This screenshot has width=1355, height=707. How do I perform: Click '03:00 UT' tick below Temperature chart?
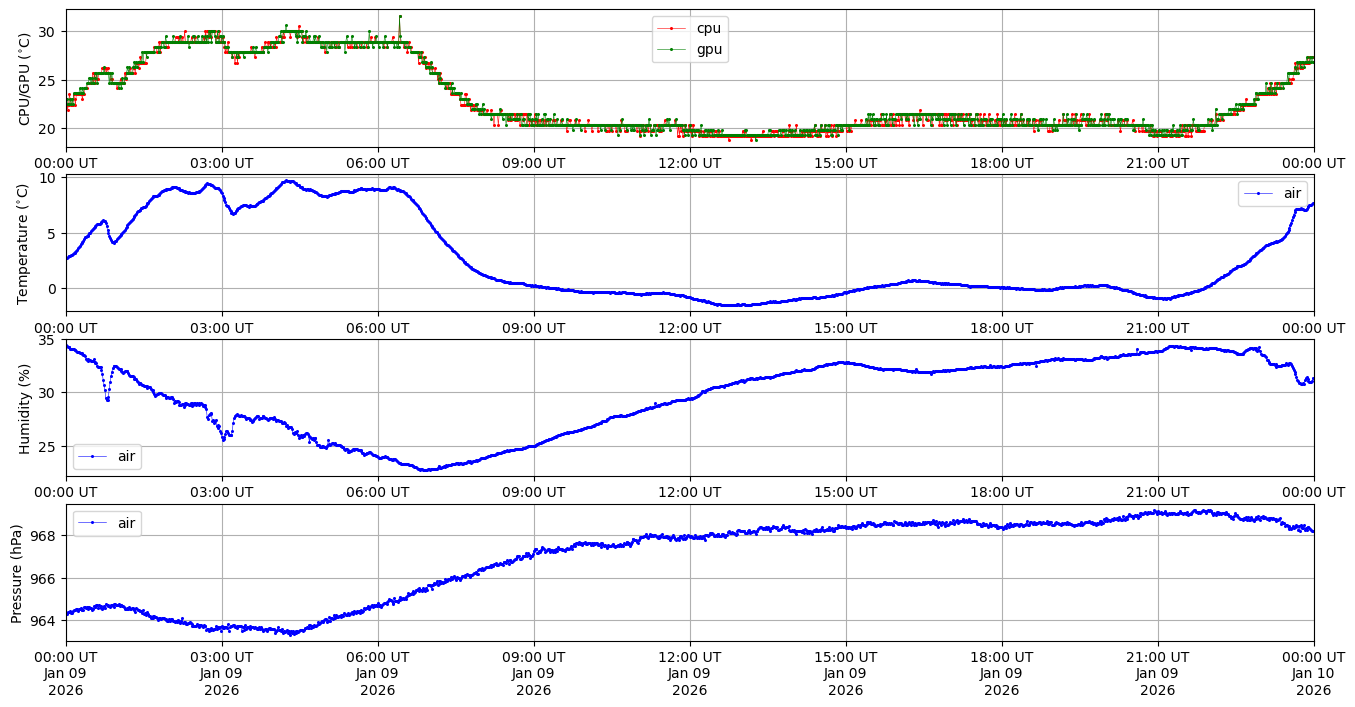pyautogui.click(x=222, y=327)
